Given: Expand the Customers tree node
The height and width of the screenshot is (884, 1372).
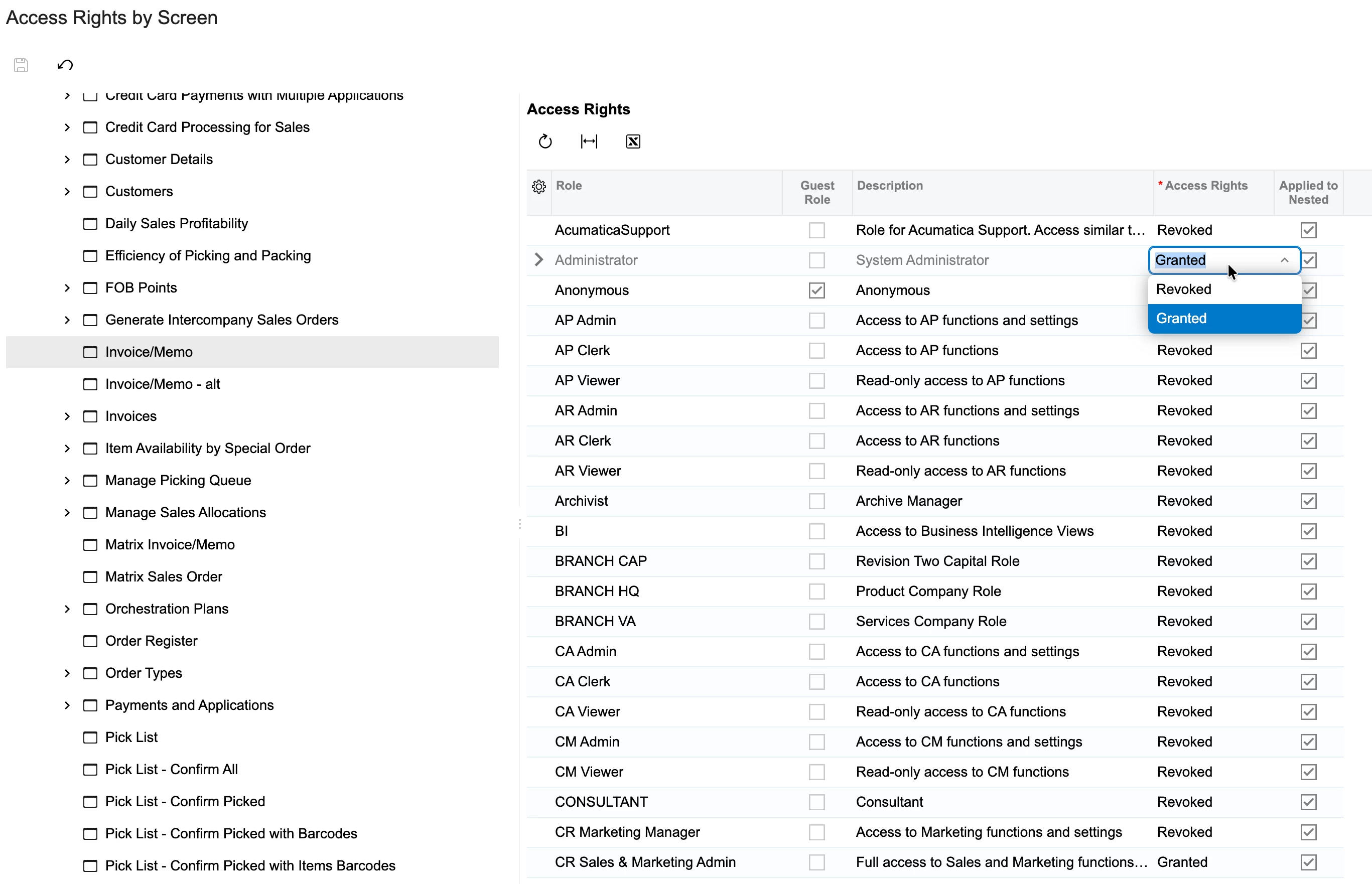Looking at the screenshot, I should (67, 191).
